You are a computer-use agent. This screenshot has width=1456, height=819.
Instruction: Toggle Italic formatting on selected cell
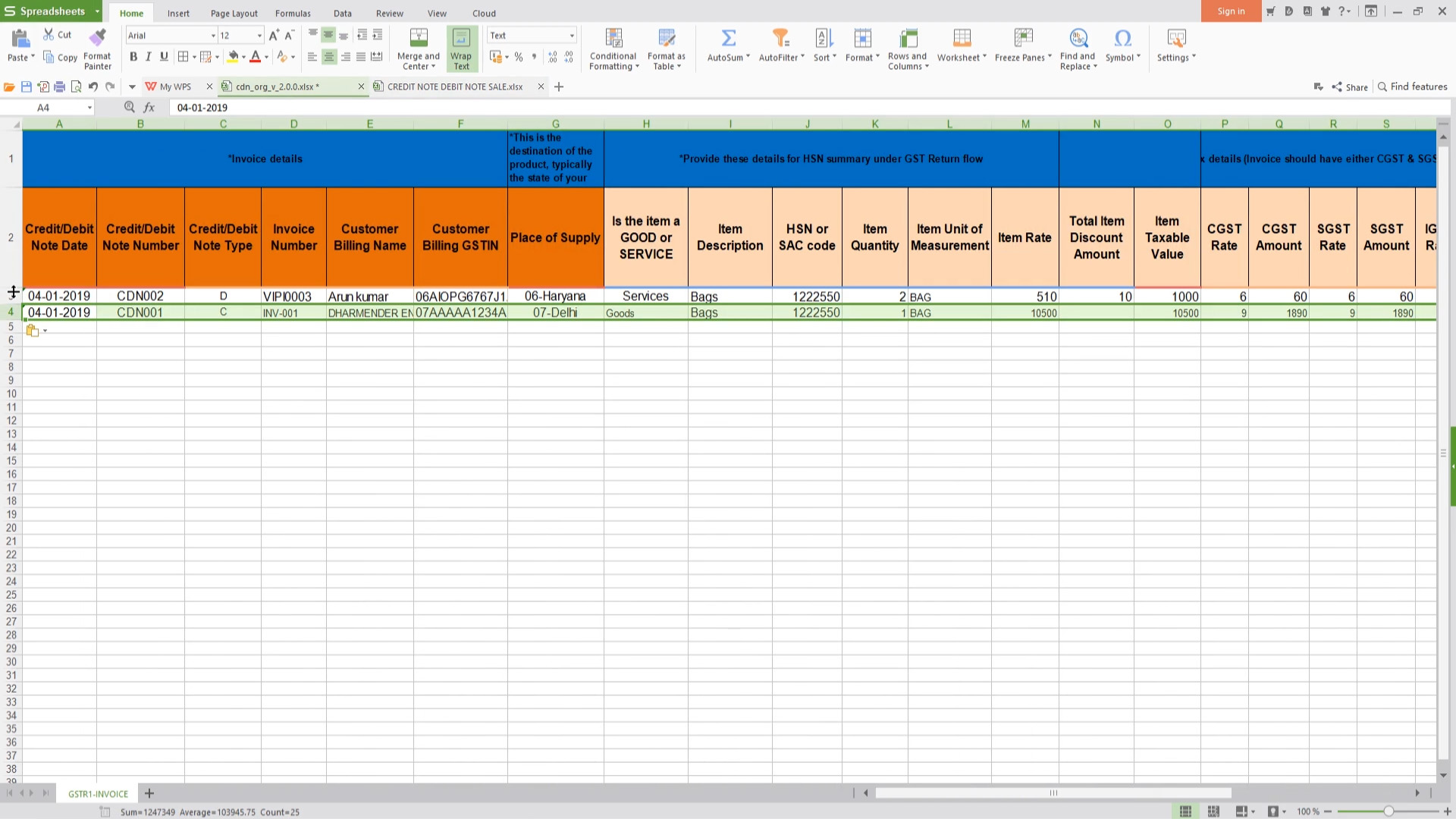(148, 57)
